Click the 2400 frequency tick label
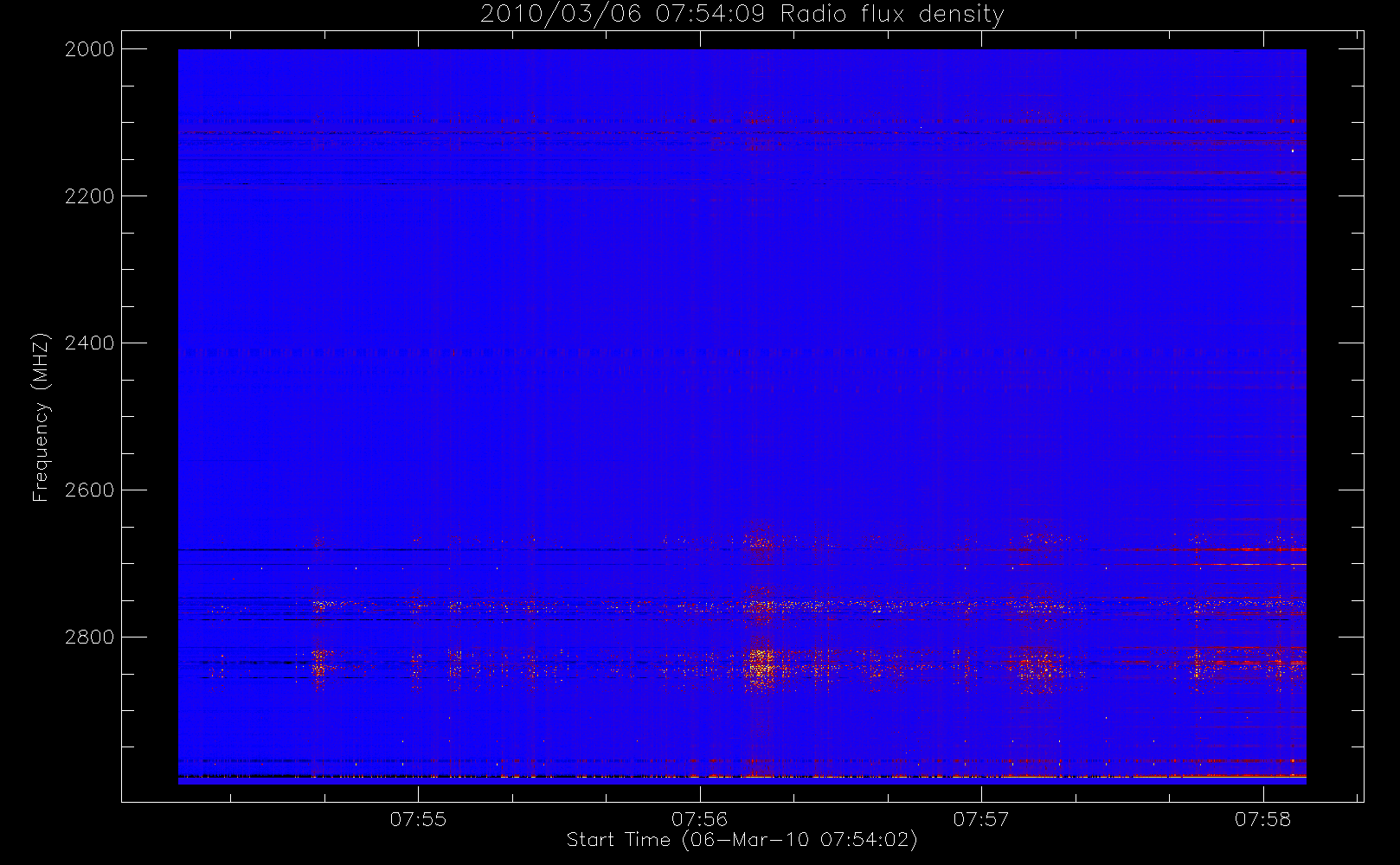 point(90,343)
